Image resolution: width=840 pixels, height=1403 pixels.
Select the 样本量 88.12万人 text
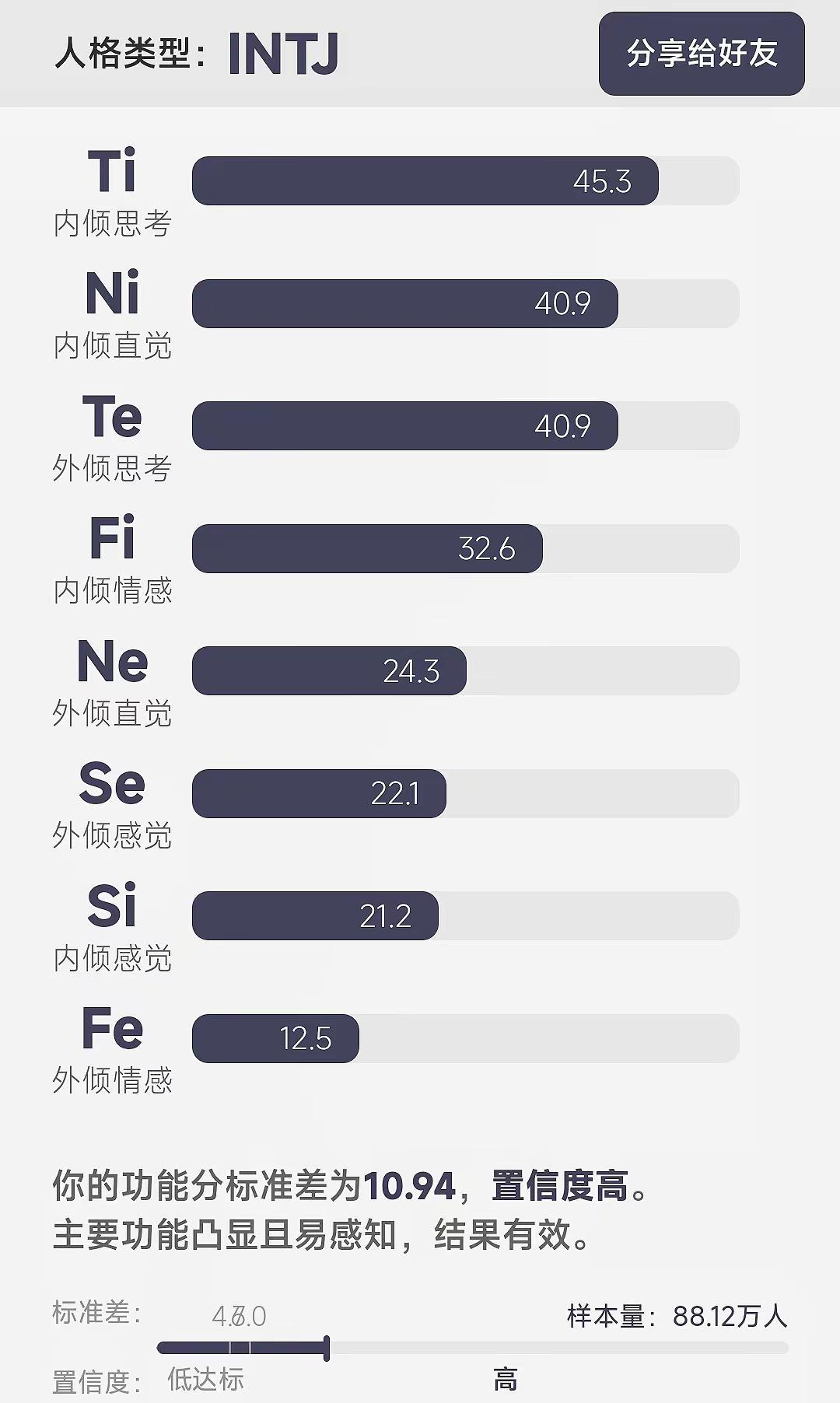click(x=677, y=1316)
